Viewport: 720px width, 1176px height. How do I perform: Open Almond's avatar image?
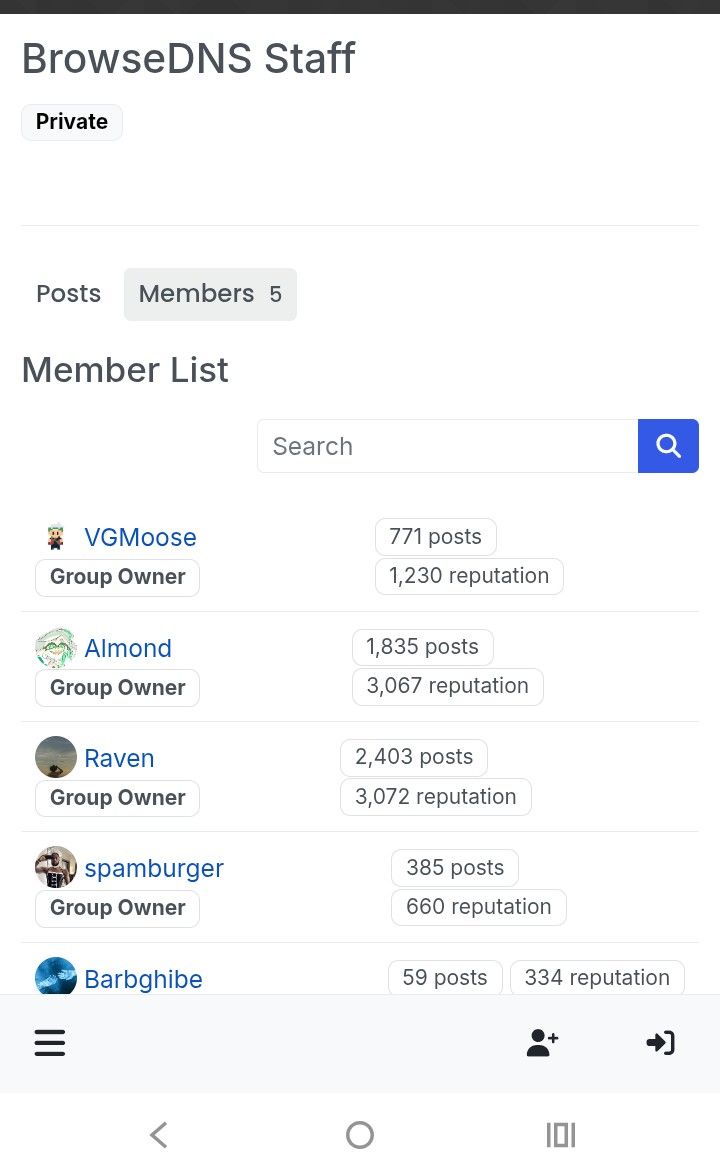[x=56, y=648]
